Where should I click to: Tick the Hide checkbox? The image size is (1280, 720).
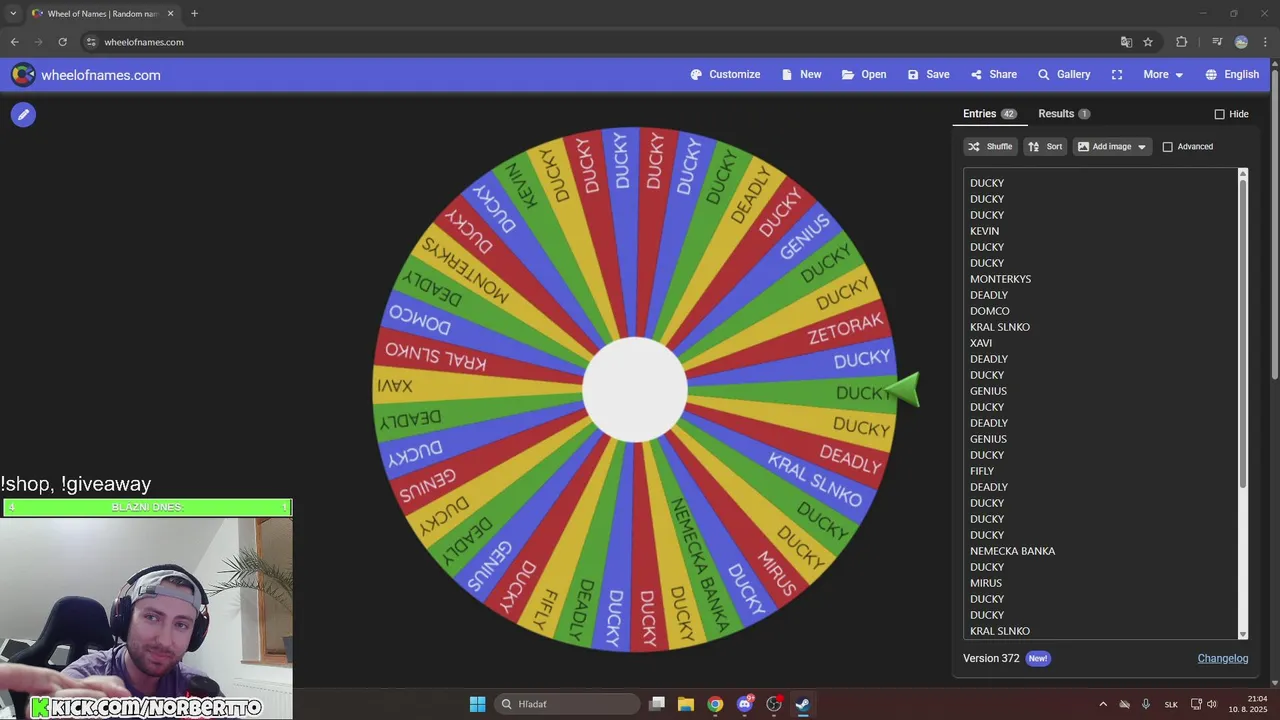[1219, 114]
